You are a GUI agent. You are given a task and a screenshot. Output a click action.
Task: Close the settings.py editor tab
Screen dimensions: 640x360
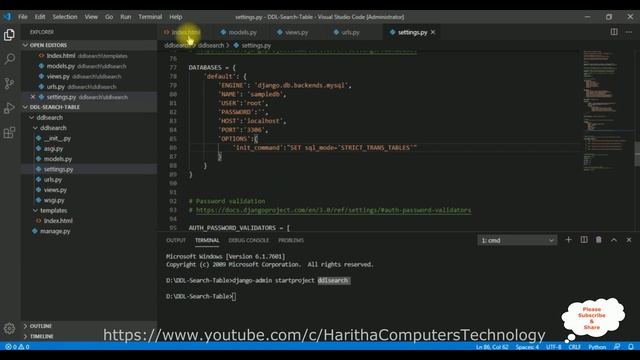pos(433,32)
